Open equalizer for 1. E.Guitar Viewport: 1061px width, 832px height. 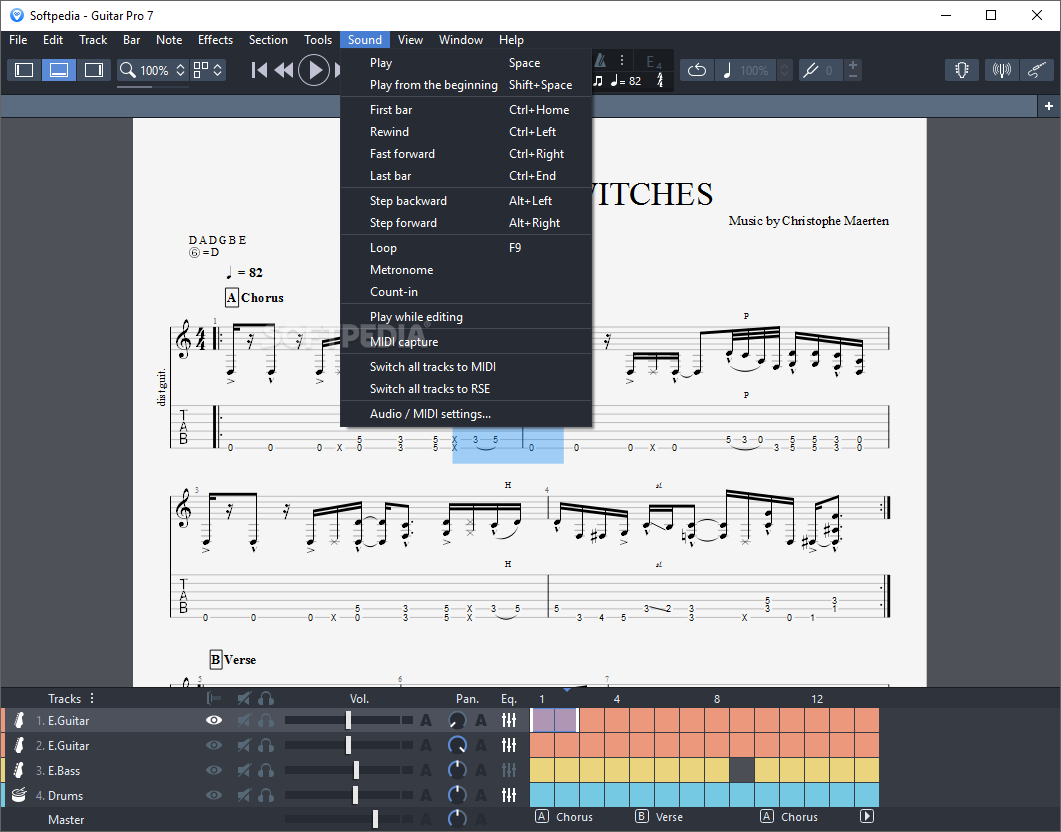click(509, 720)
